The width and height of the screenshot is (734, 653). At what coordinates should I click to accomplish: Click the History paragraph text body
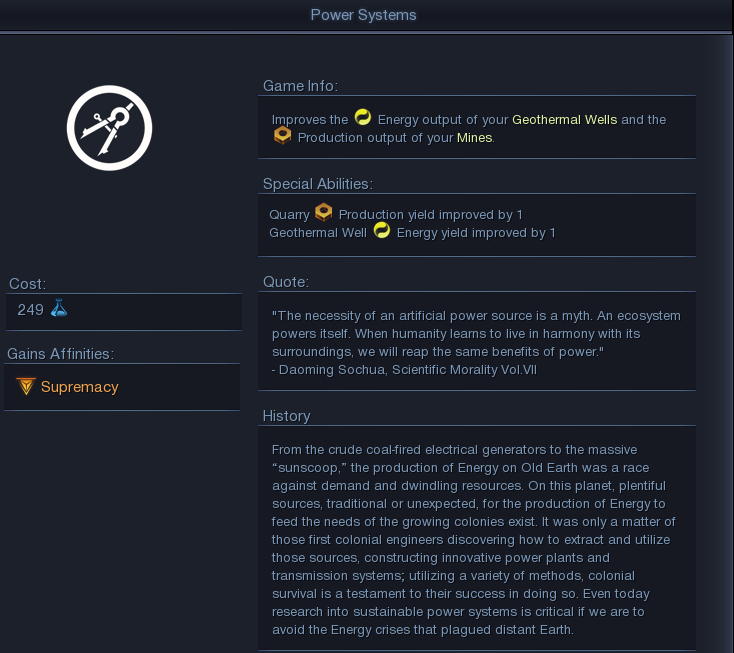(474, 540)
